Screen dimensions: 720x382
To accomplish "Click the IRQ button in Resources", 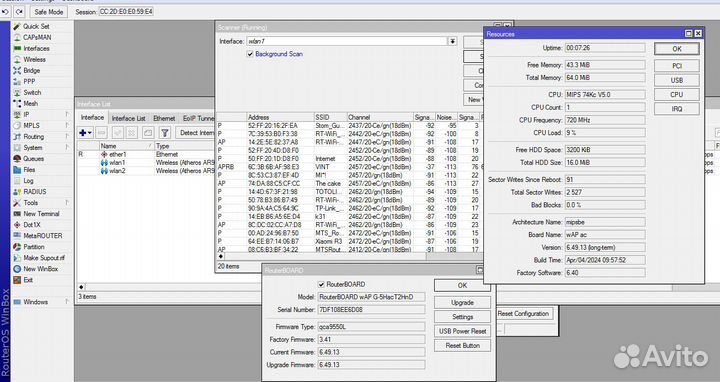I will 677,109.
